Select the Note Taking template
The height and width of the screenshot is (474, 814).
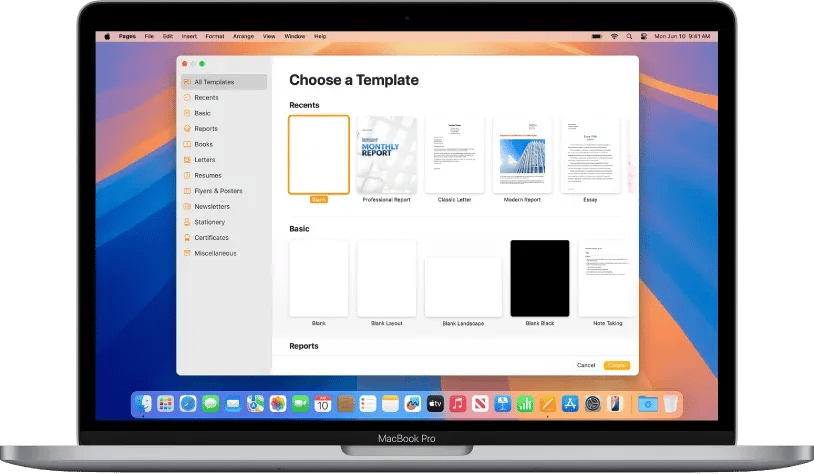pyautogui.click(x=607, y=278)
